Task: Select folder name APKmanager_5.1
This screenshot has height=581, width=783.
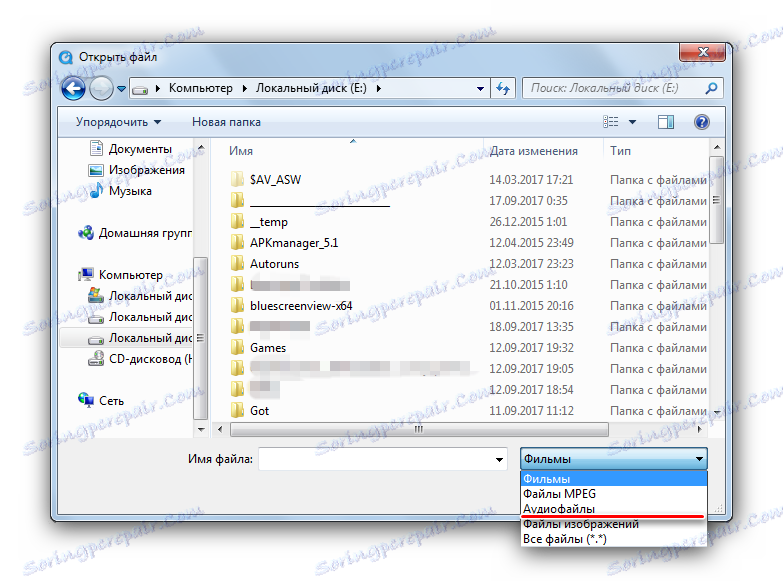Action: 294,243
